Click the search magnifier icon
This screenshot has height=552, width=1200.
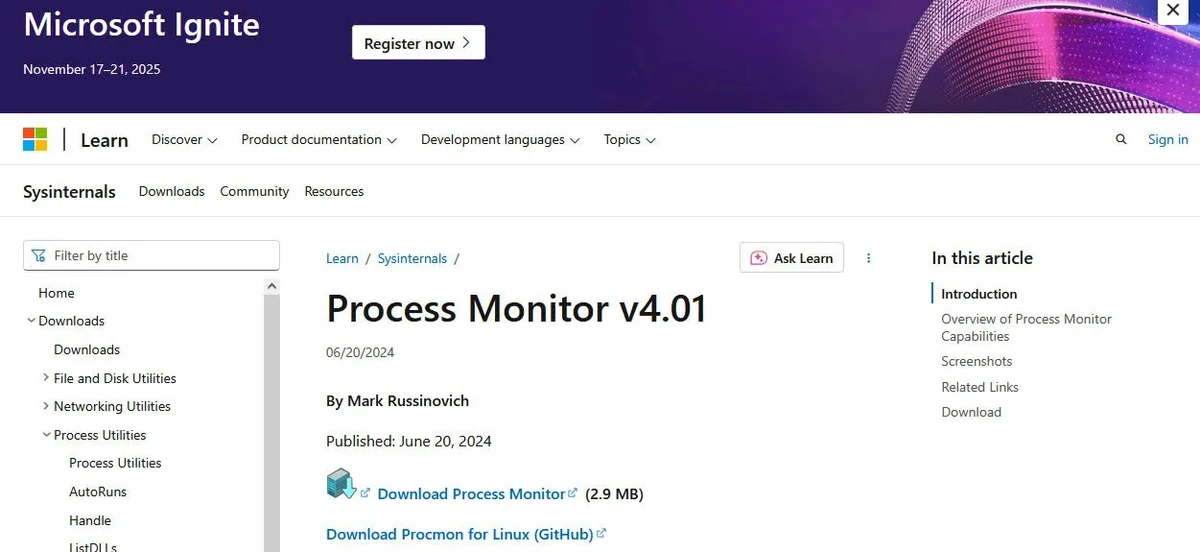[1121, 140]
